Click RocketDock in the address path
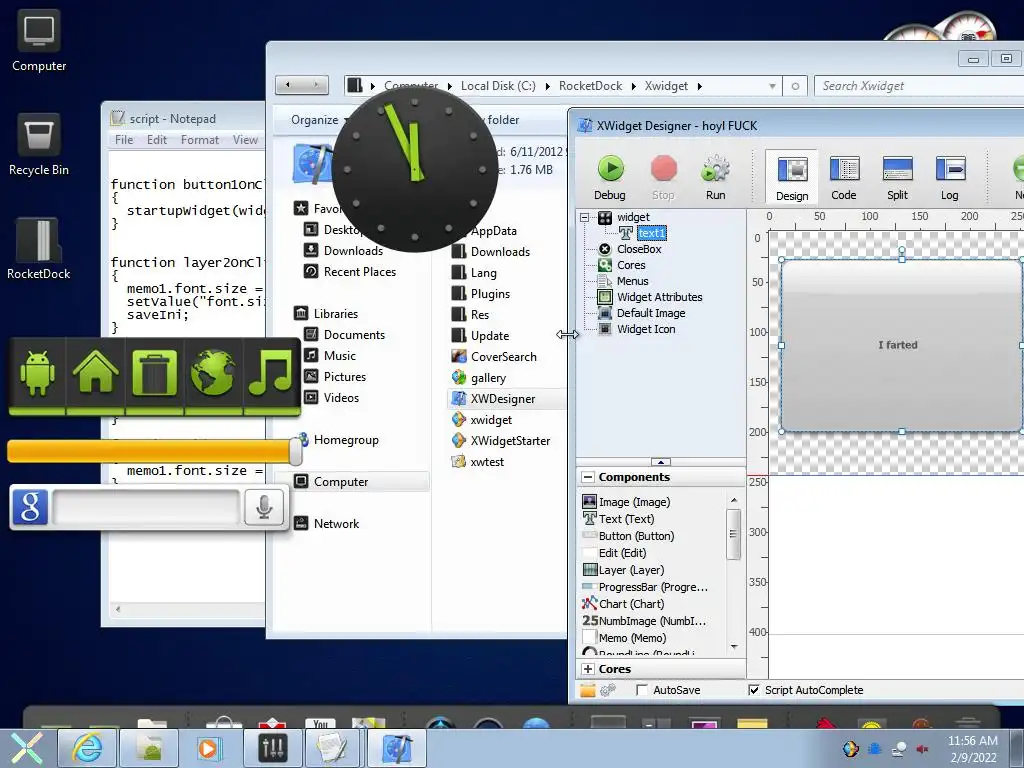 [590, 86]
